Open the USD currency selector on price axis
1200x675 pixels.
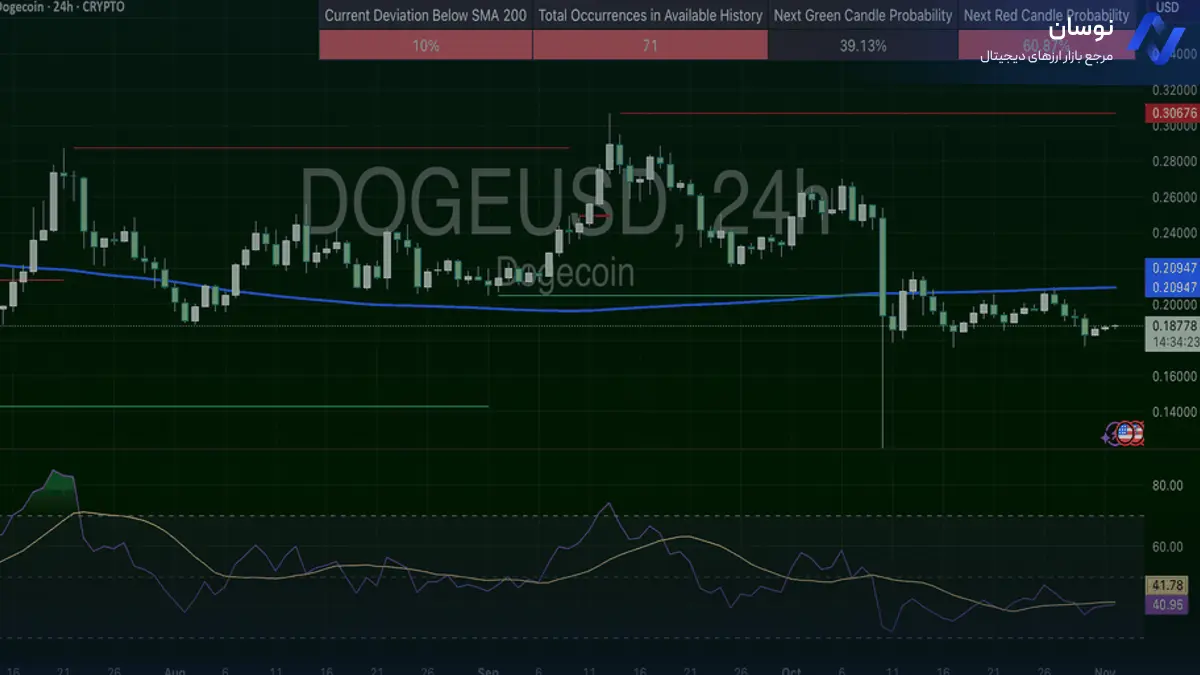click(x=1166, y=8)
